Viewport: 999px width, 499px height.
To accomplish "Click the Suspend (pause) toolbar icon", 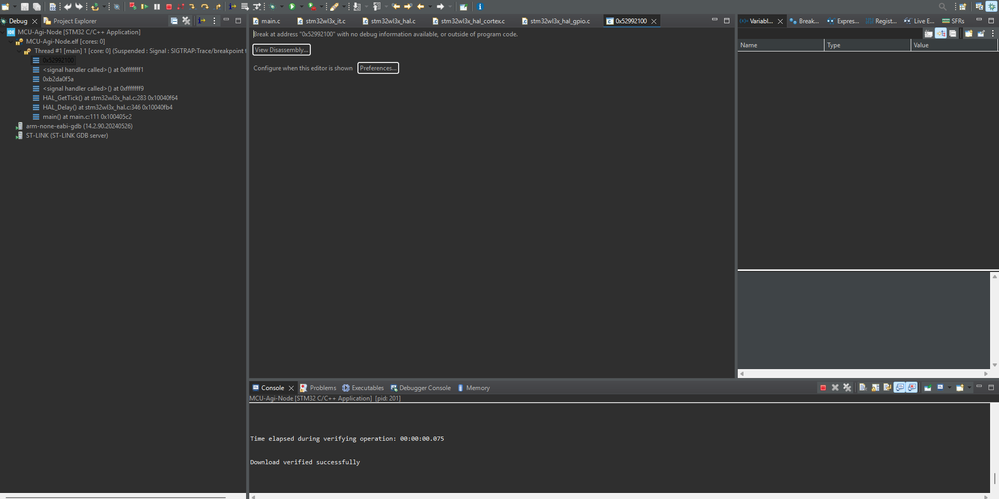I will click(x=157, y=6).
